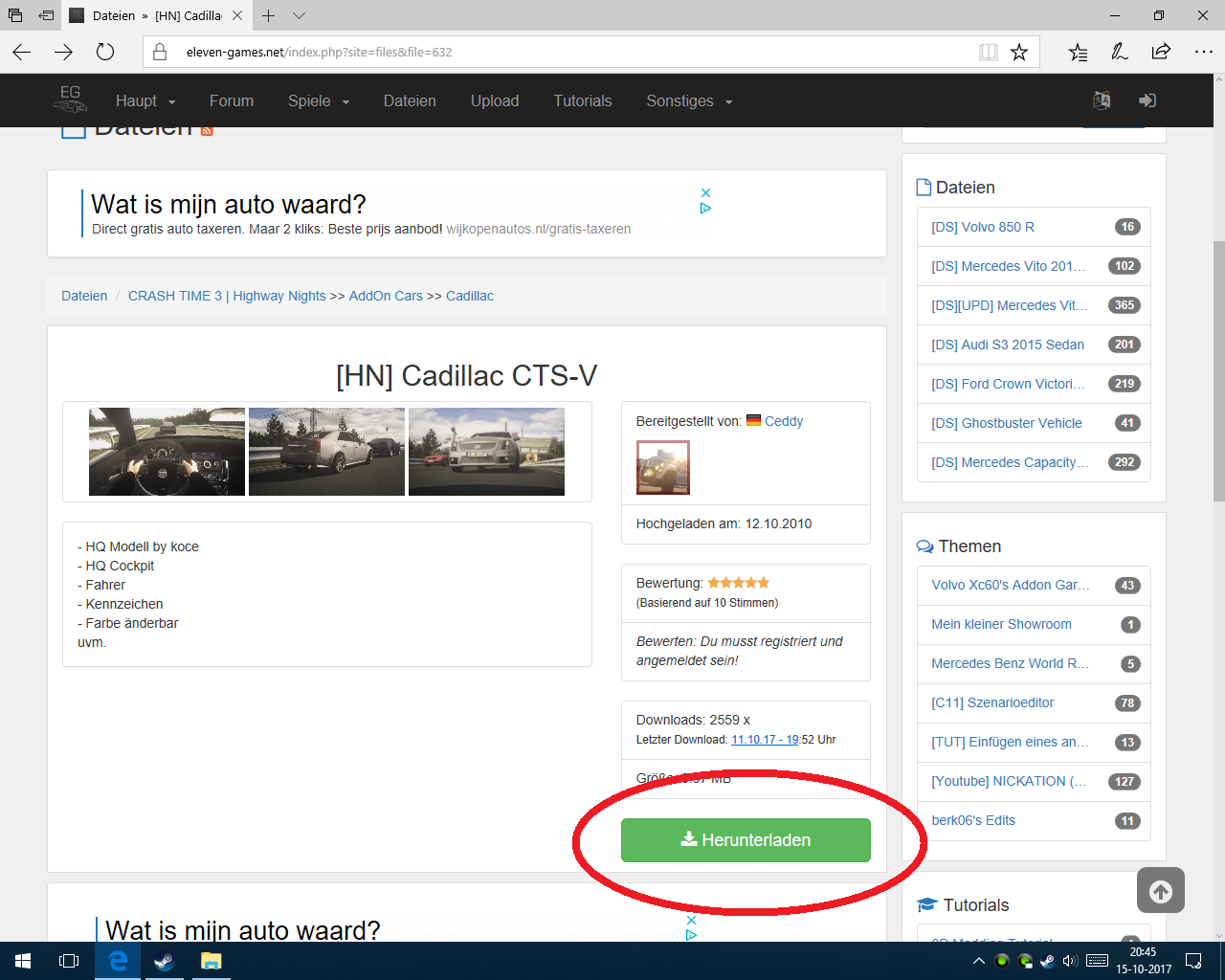Set the open tabs aside
The width and height of the screenshot is (1225, 980).
pyautogui.click(x=46, y=15)
